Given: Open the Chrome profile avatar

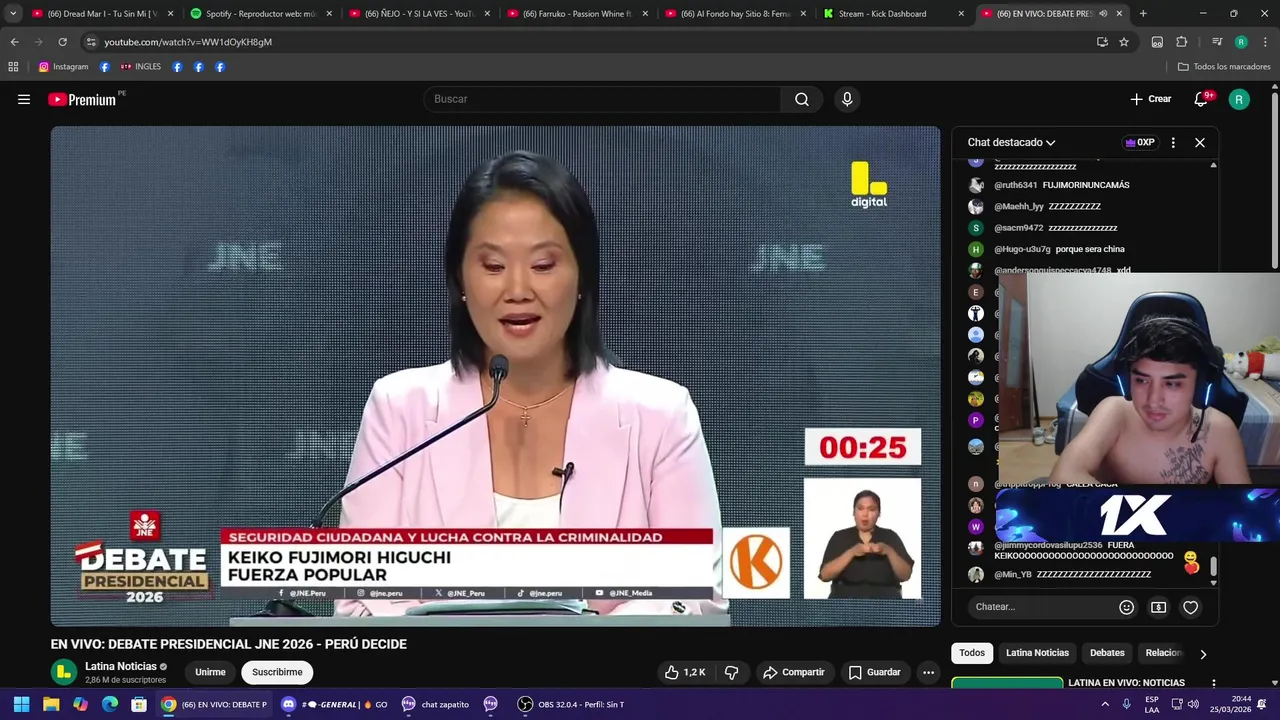Looking at the screenshot, I should pos(1241,42).
